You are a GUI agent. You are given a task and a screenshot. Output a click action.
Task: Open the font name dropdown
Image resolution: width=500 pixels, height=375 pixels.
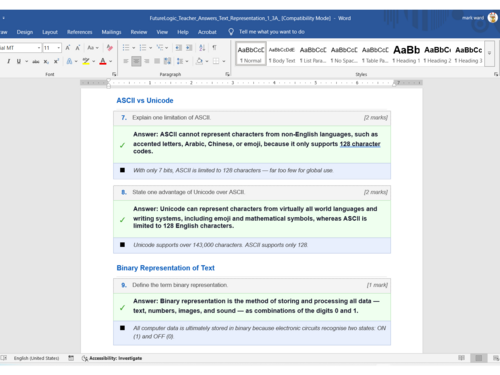pos(39,48)
